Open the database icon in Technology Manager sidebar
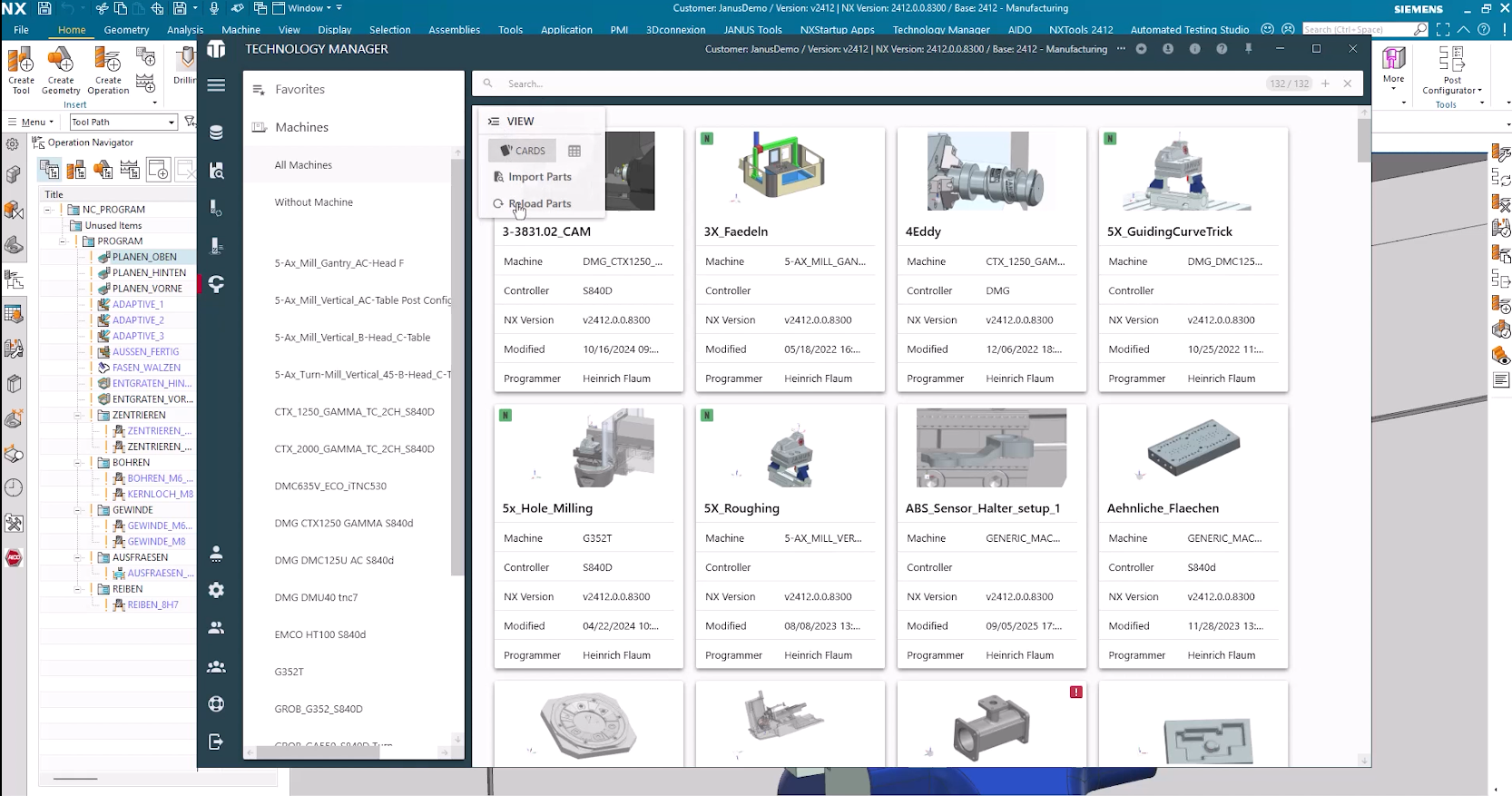The width and height of the screenshot is (1512, 796). (x=216, y=133)
